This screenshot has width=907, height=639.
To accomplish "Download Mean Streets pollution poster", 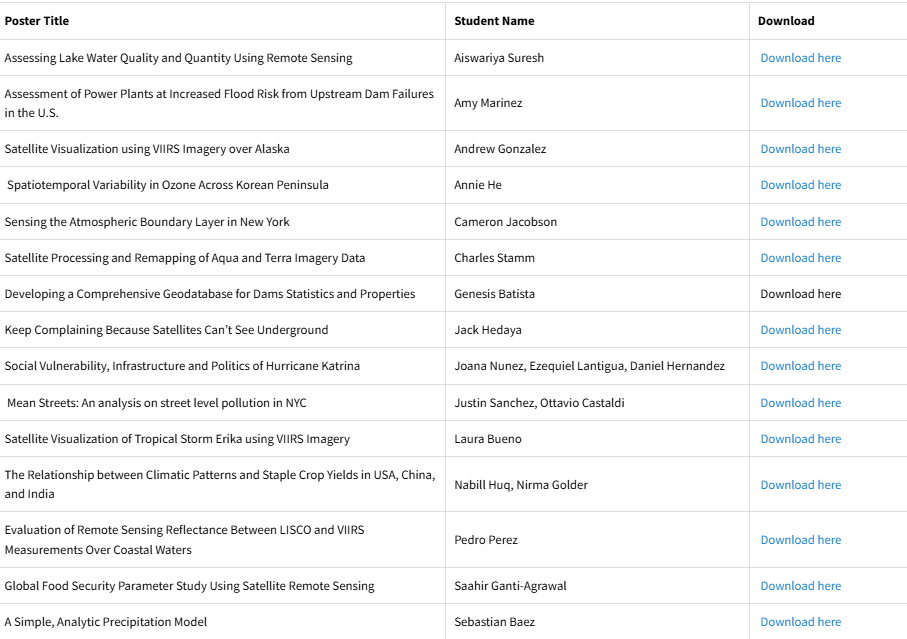I will pyautogui.click(x=800, y=403).
